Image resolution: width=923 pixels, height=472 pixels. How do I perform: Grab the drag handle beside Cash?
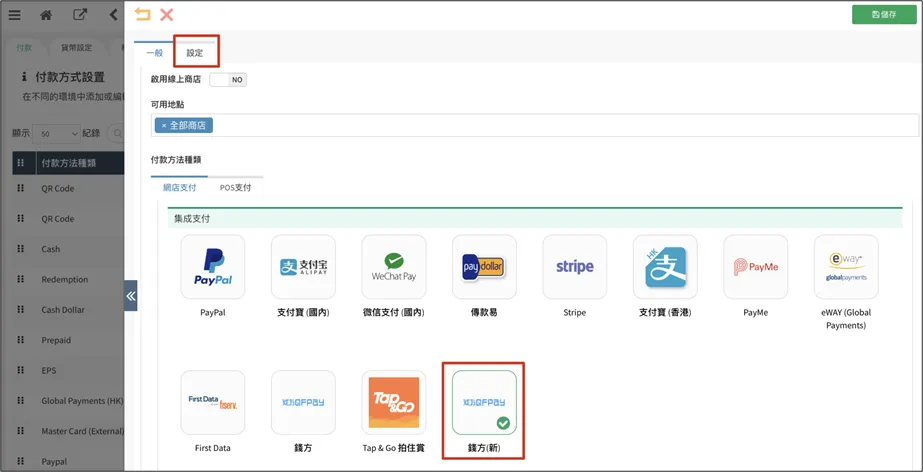click(21, 248)
